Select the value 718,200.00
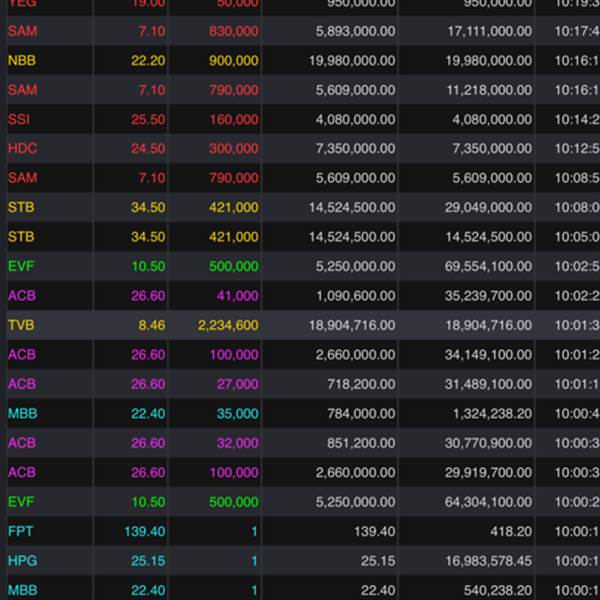 (x=361, y=384)
